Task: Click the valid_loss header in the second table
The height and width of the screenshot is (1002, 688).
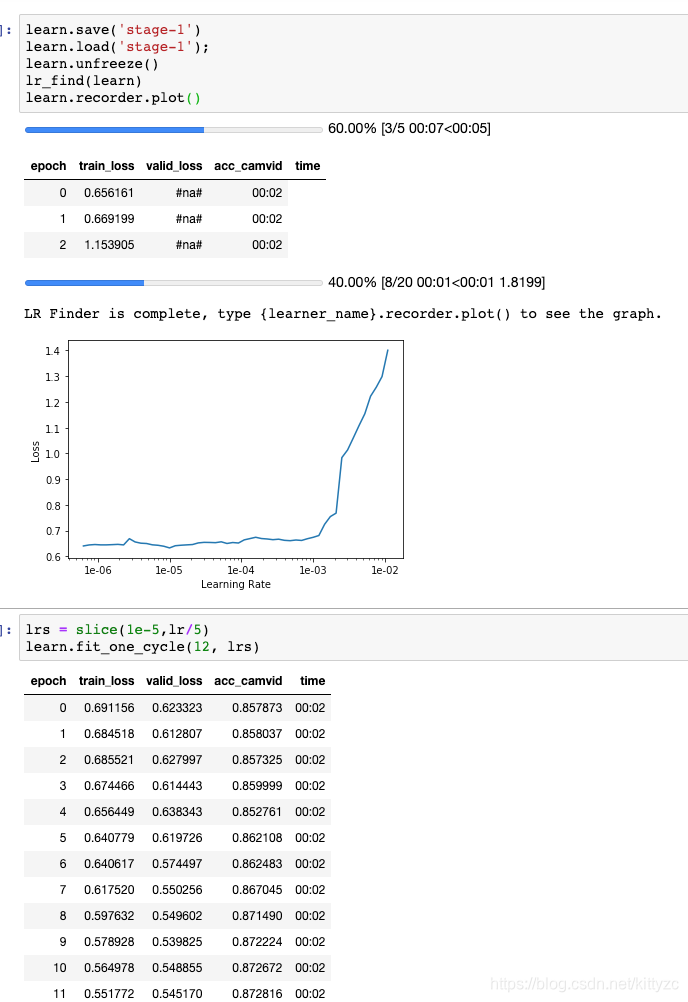Action: point(174,681)
